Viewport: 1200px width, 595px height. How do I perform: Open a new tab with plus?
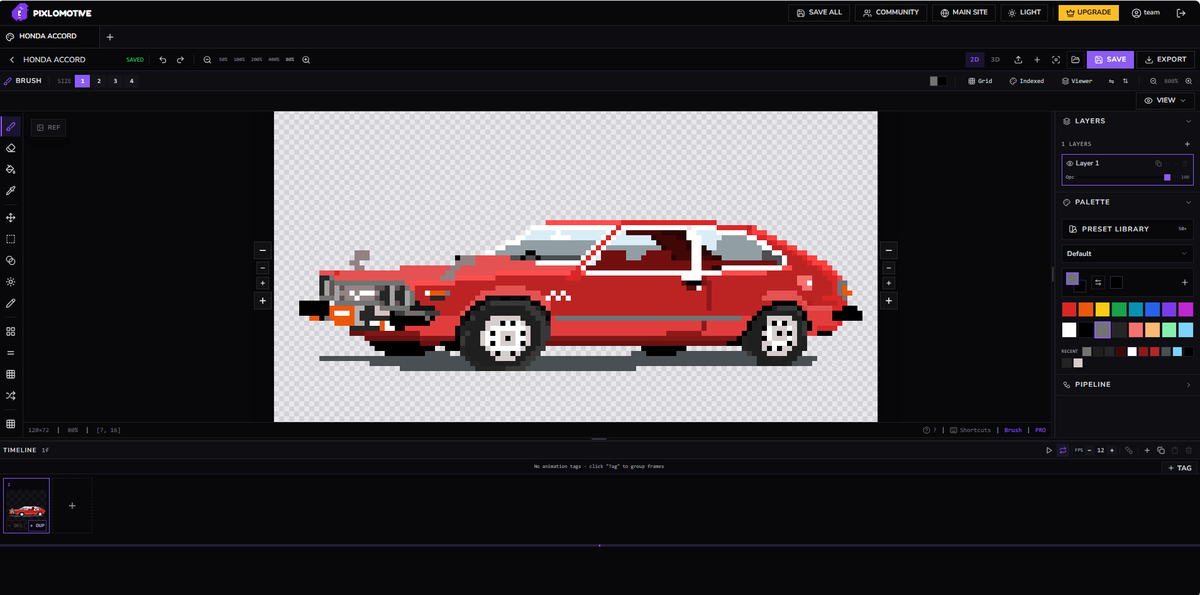[x=110, y=37]
